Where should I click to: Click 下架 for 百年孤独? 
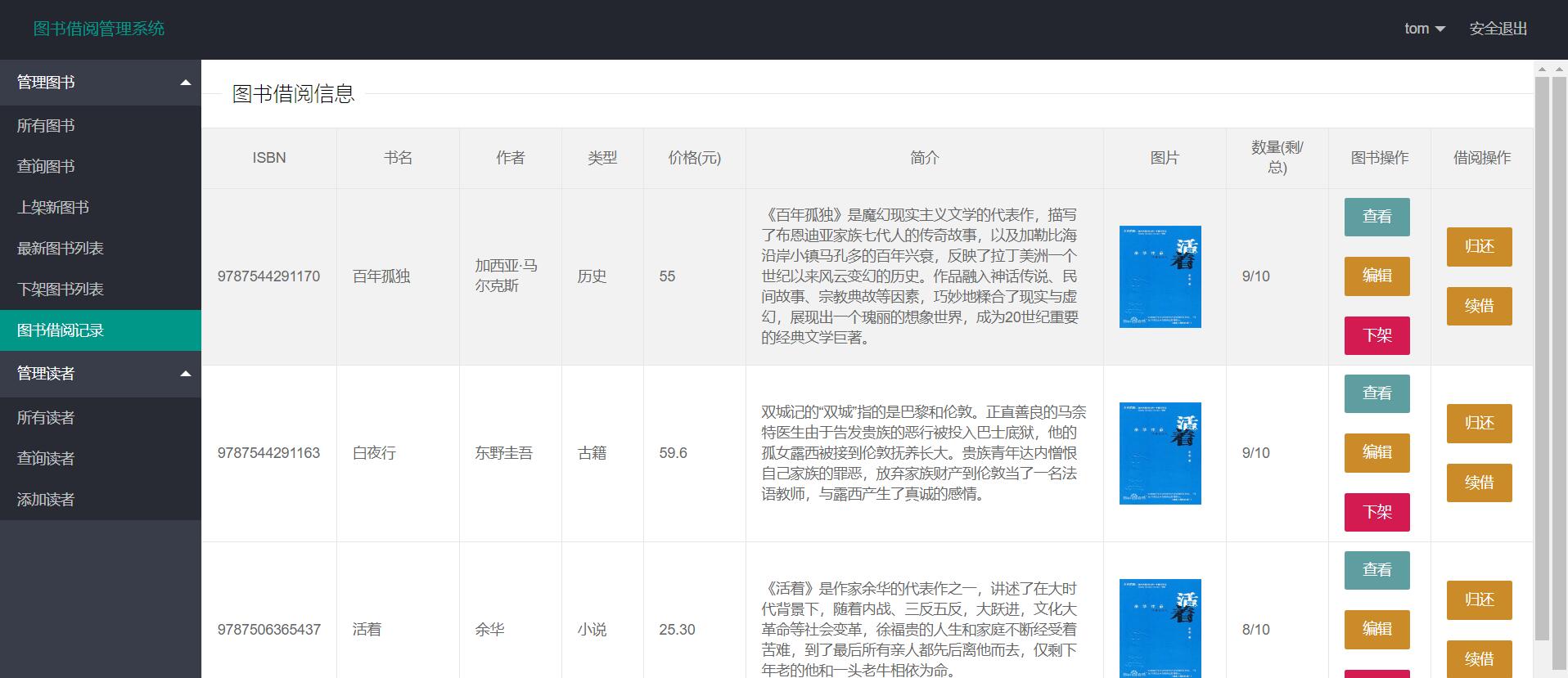point(1377,335)
